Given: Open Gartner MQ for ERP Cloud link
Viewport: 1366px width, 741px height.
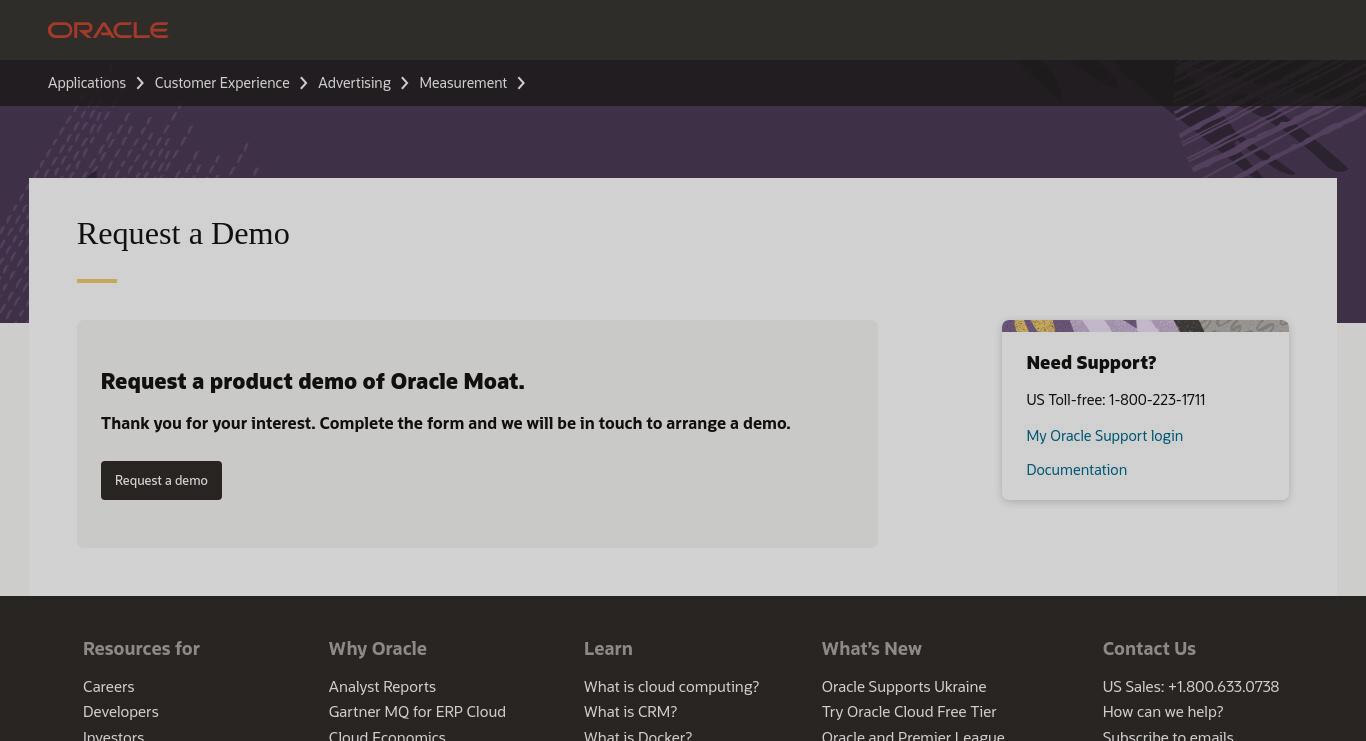Looking at the screenshot, I should click(417, 712).
